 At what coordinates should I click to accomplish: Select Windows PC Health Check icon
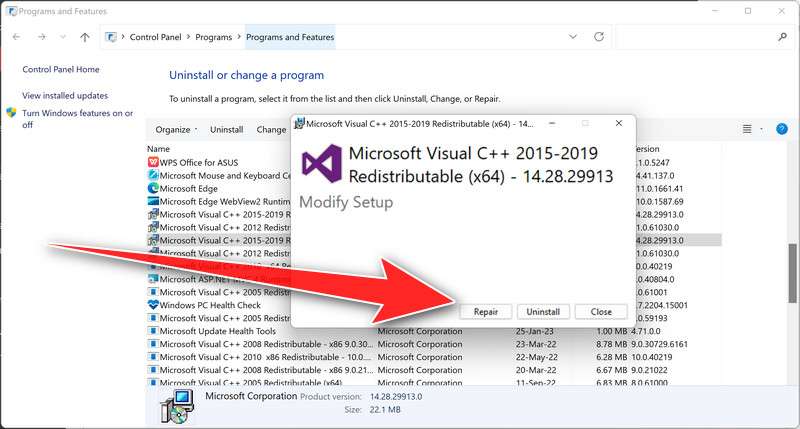point(153,305)
